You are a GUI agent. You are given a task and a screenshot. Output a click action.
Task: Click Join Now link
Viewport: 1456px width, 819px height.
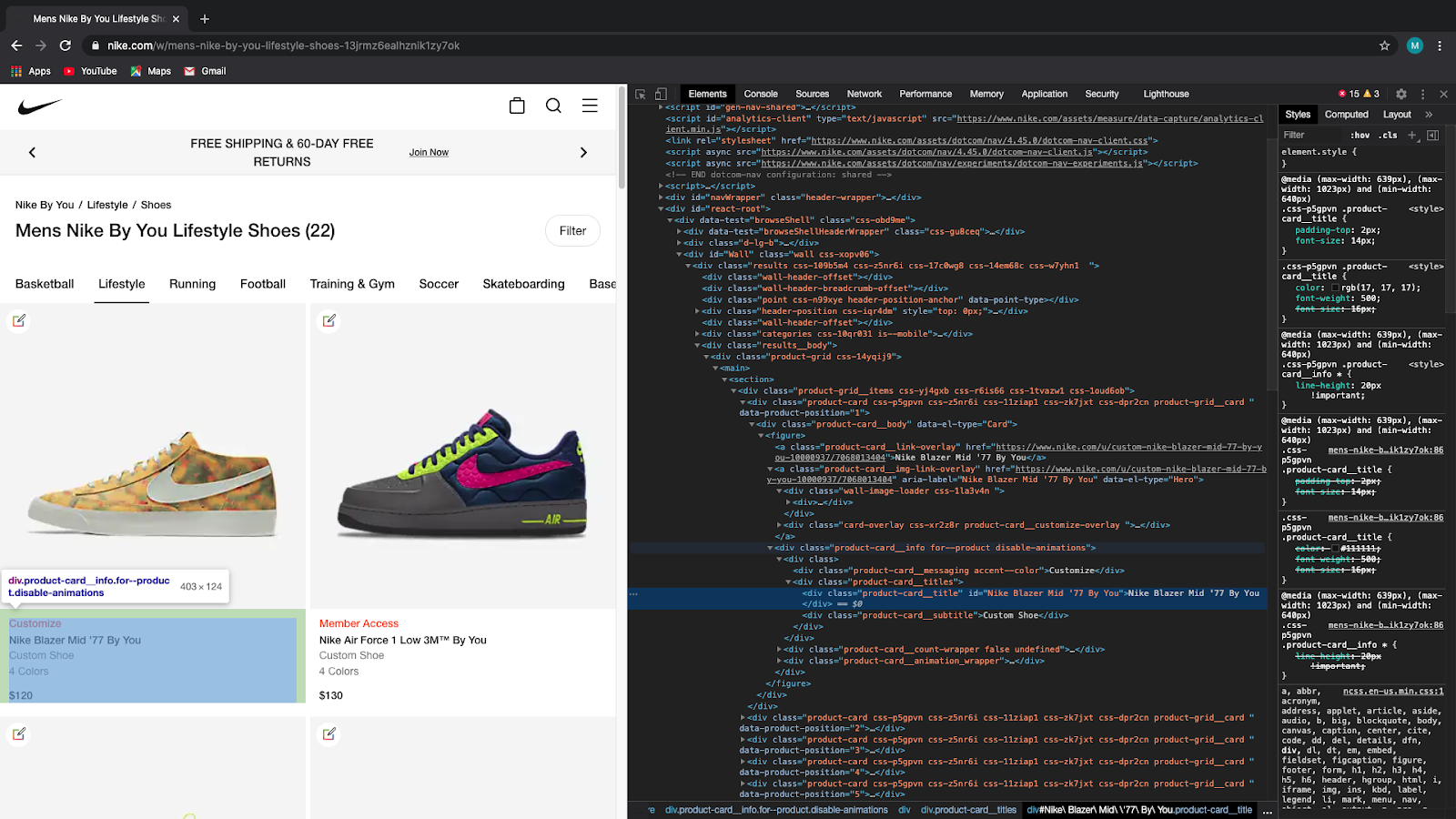click(x=429, y=153)
